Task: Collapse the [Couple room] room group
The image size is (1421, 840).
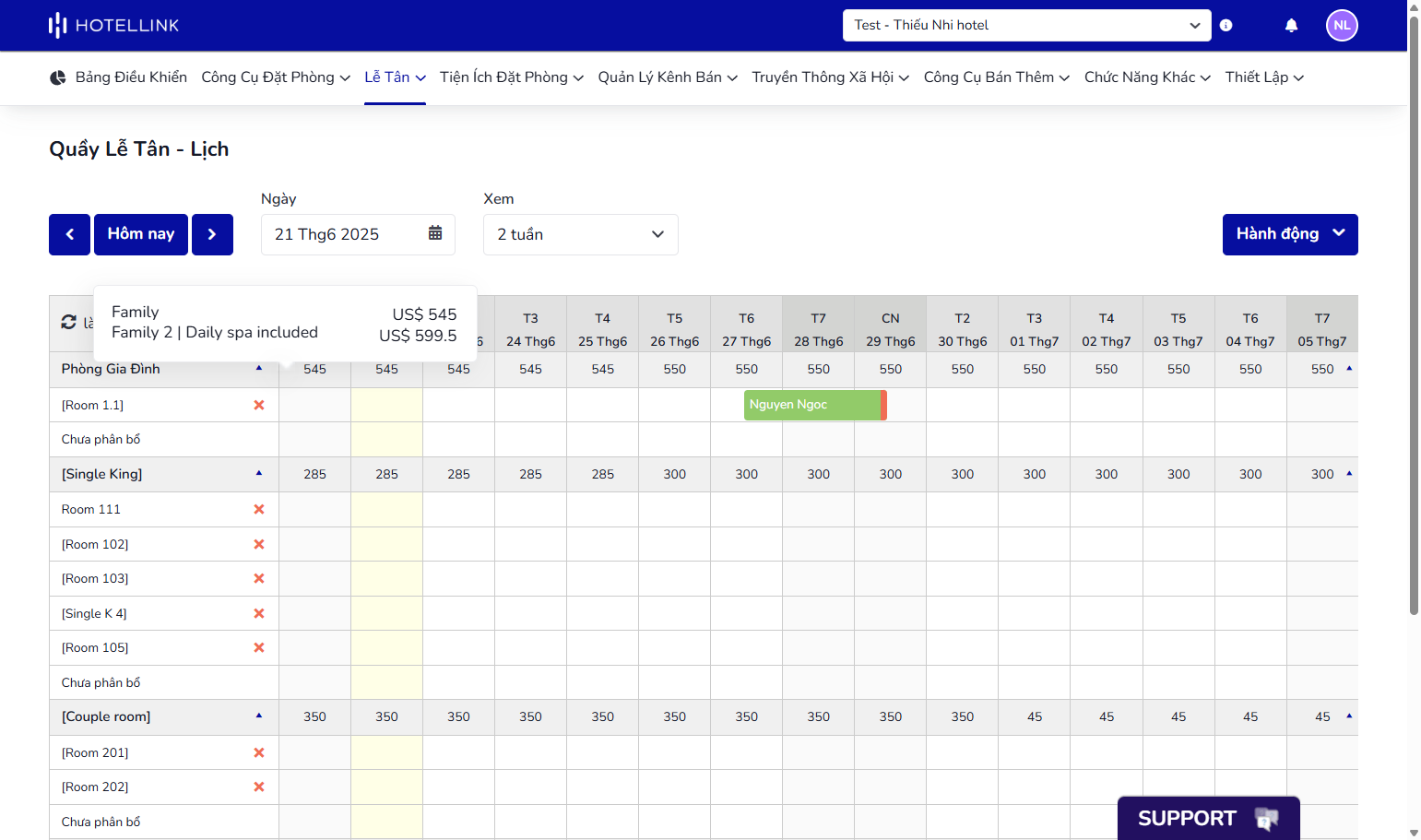Action: (259, 716)
